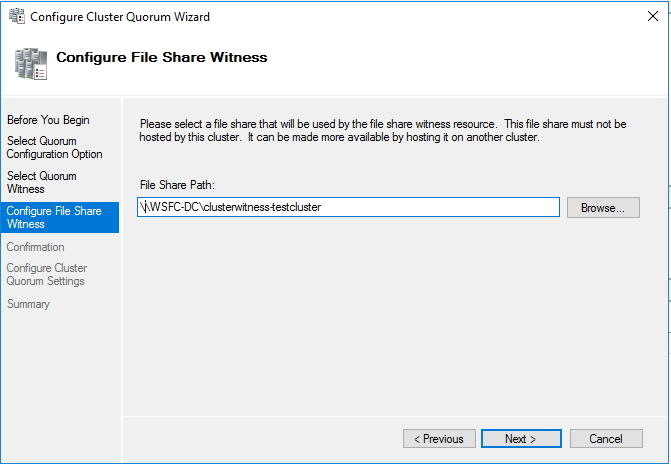Click the Configure File Share Witness page heading
The width and height of the screenshot is (671, 465).
(162, 57)
